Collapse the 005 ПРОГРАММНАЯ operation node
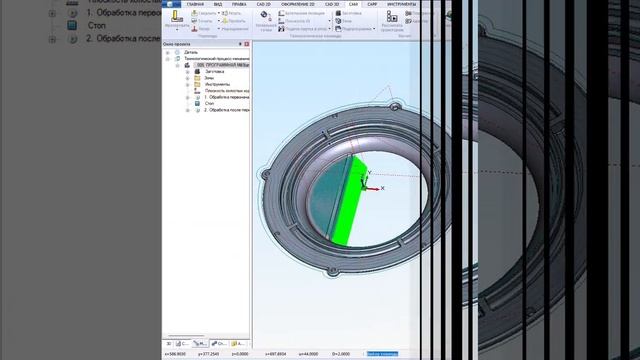Screen dimensions: 640x360 click(x=178, y=65)
